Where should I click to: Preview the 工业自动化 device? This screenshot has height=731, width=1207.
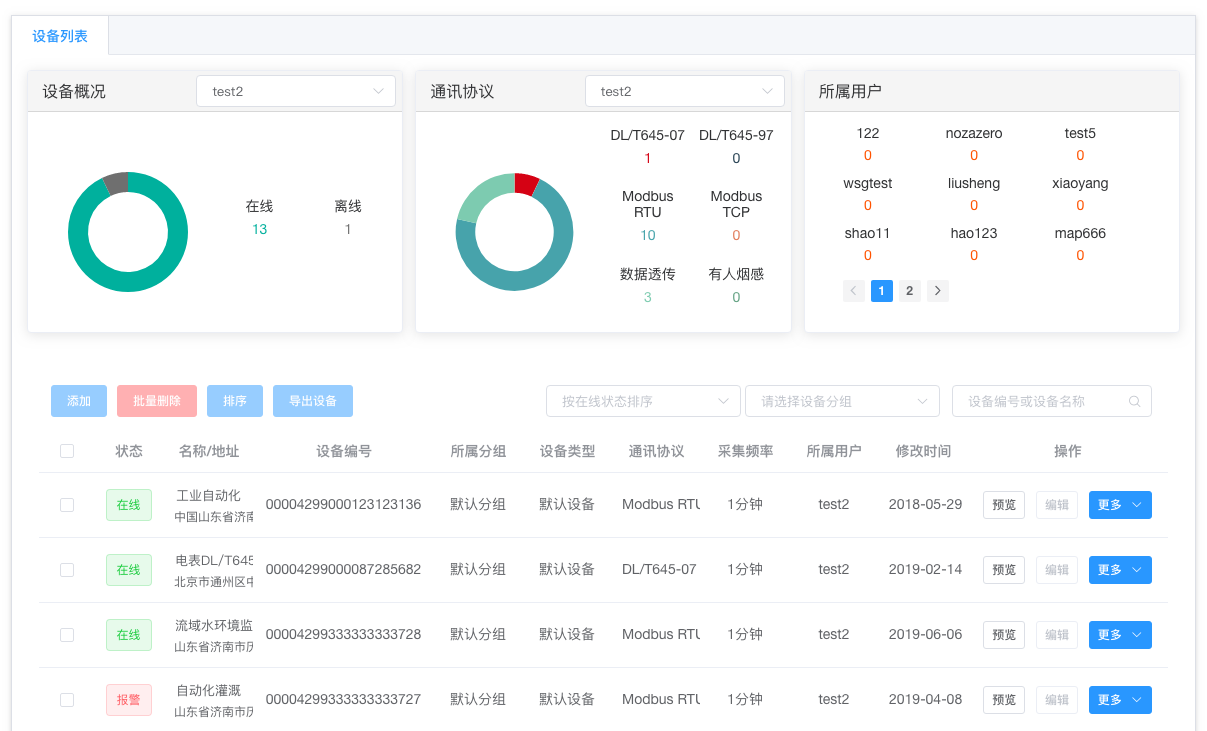1004,505
